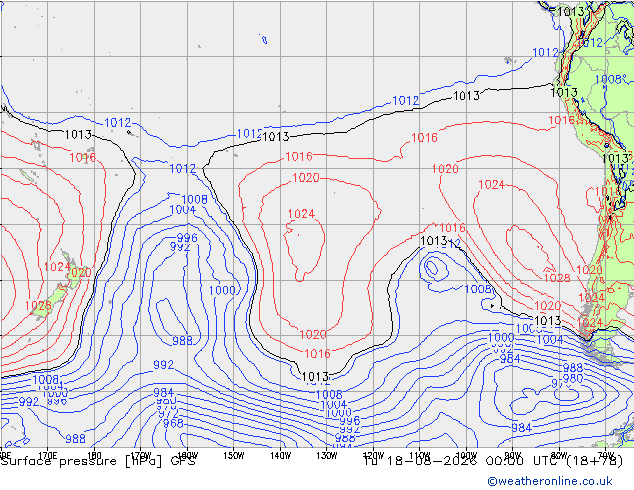Click the 150W longitude axis label
This screenshot has width=634, height=490.
point(234,455)
